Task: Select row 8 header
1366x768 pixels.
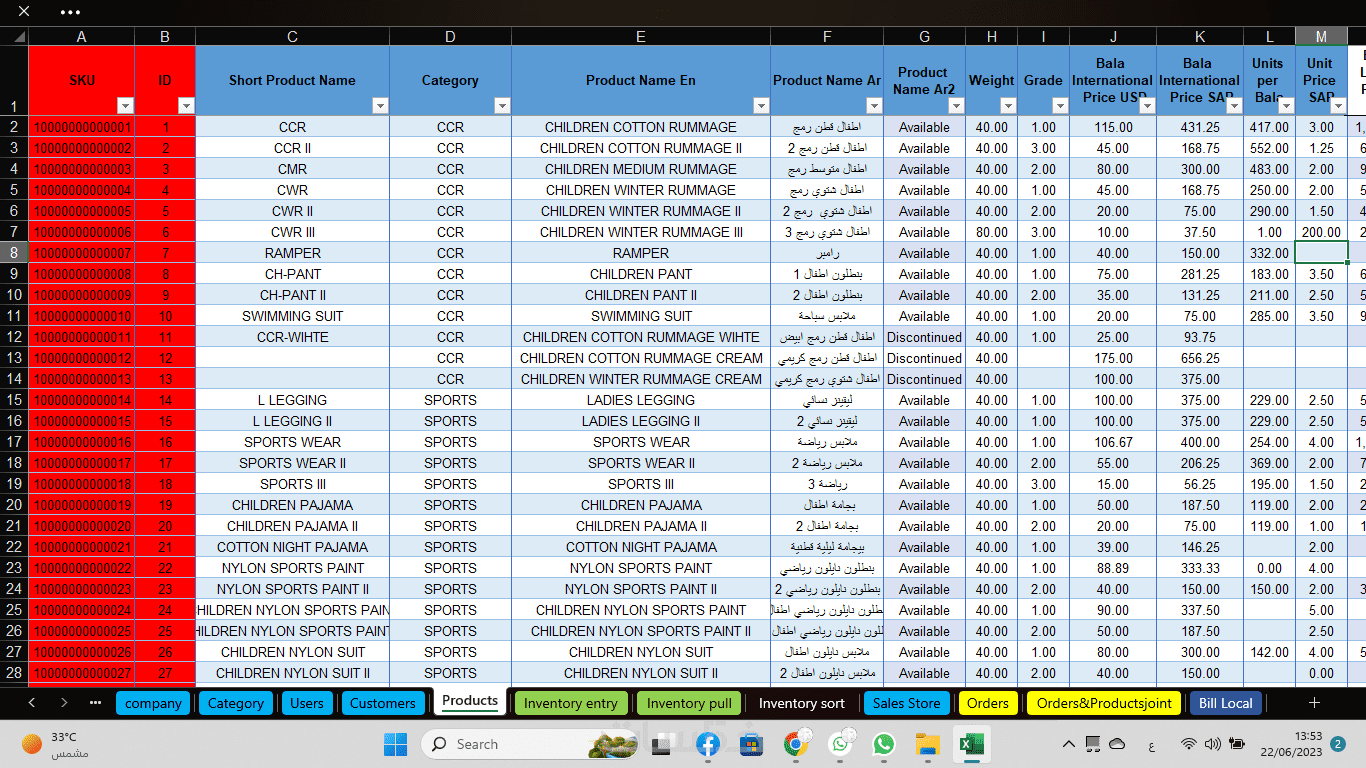Action: coord(14,253)
